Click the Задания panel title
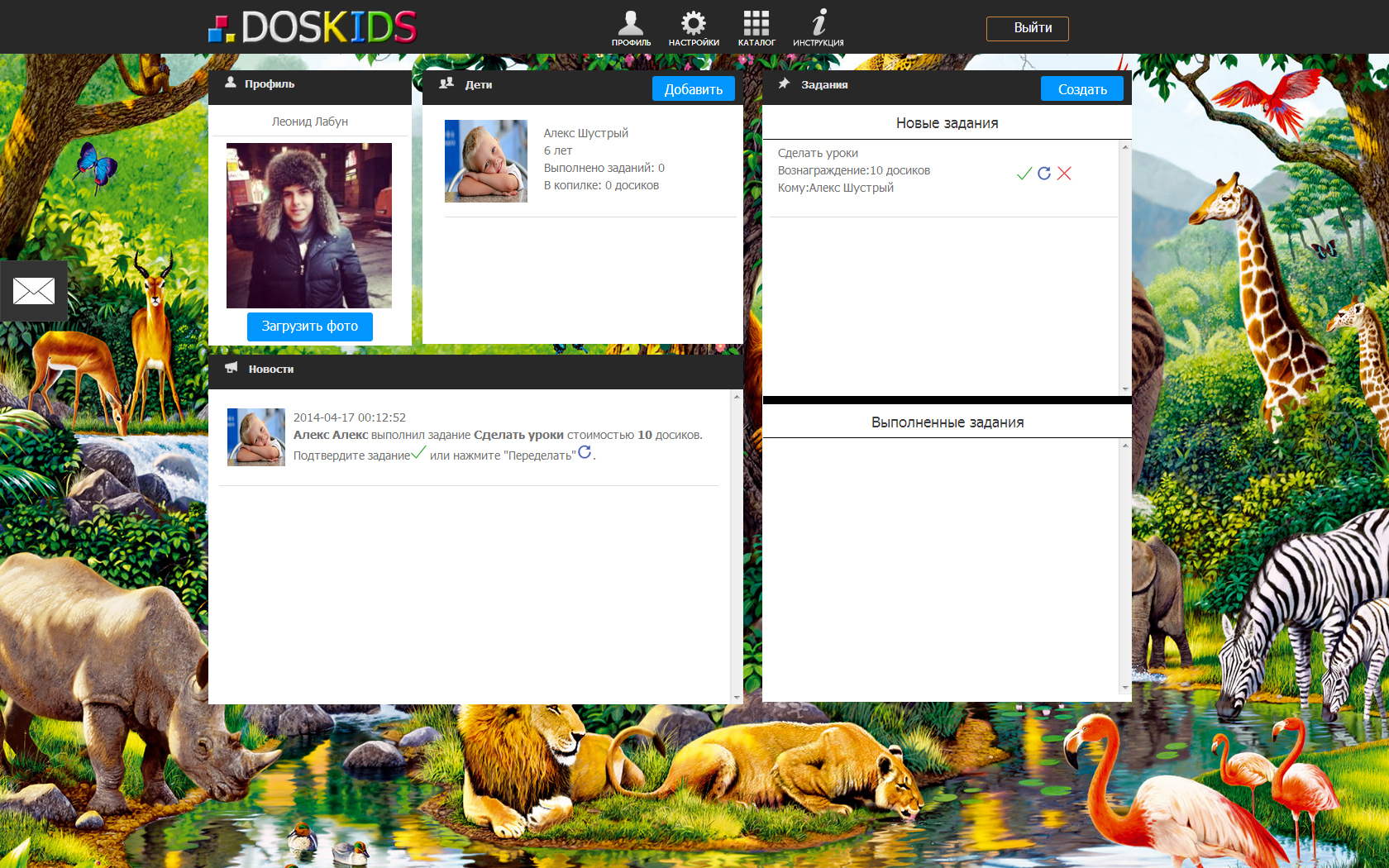This screenshot has width=1389, height=868. point(824,84)
